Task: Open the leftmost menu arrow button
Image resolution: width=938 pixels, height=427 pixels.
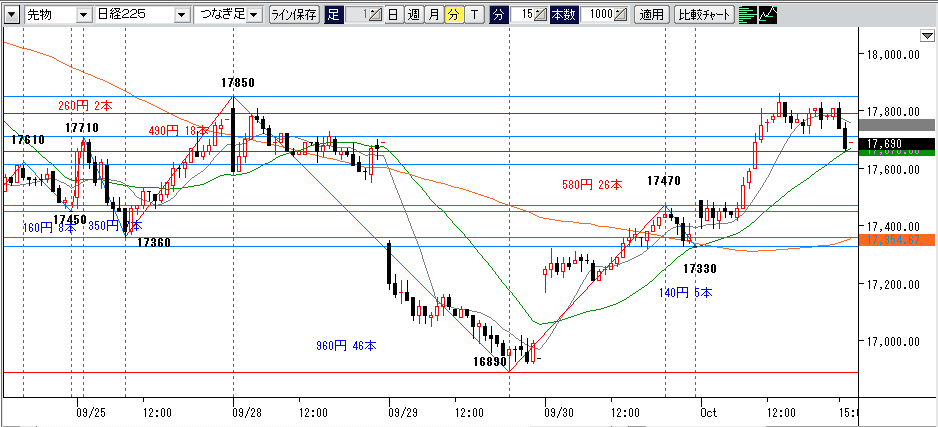Action: tap(12, 15)
